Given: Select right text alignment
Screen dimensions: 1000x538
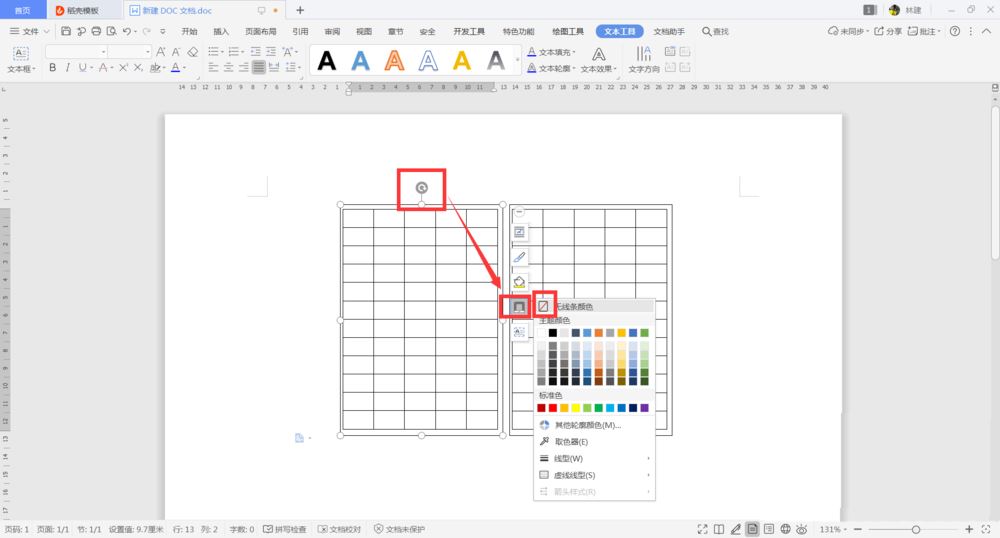Looking at the screenshot, I should click(244, 68).
